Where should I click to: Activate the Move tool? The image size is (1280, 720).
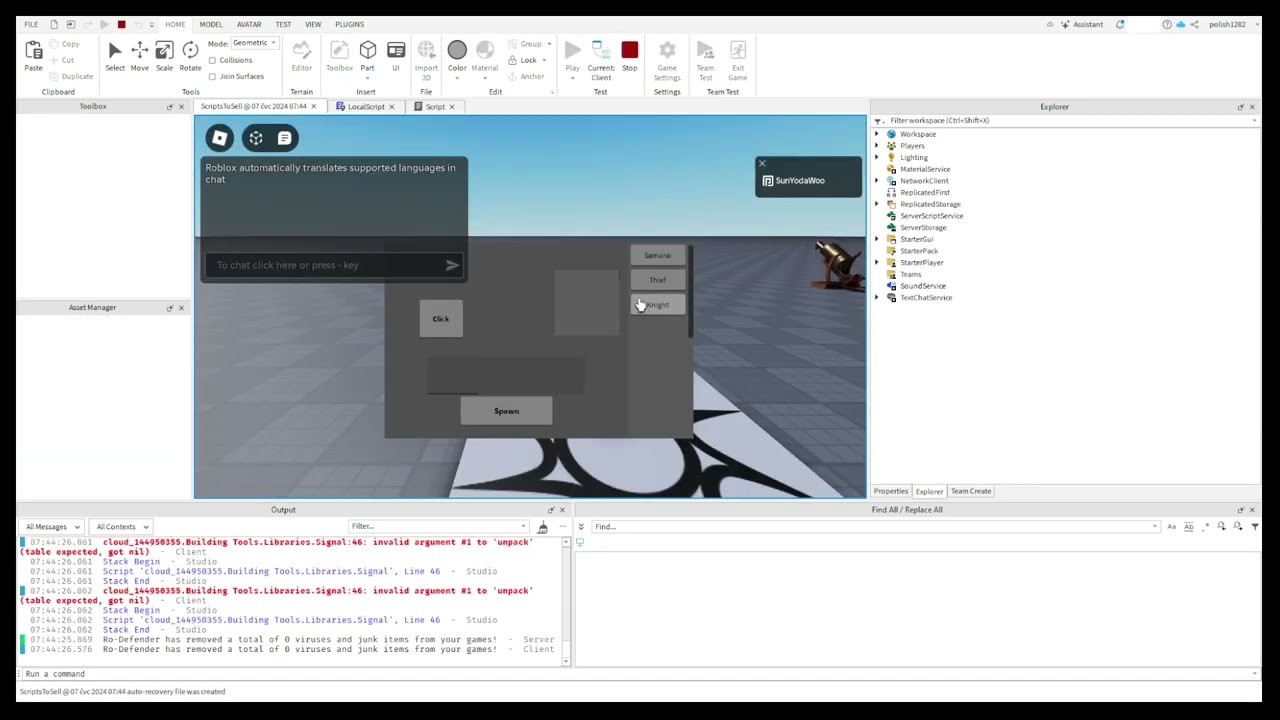point(140,56)
